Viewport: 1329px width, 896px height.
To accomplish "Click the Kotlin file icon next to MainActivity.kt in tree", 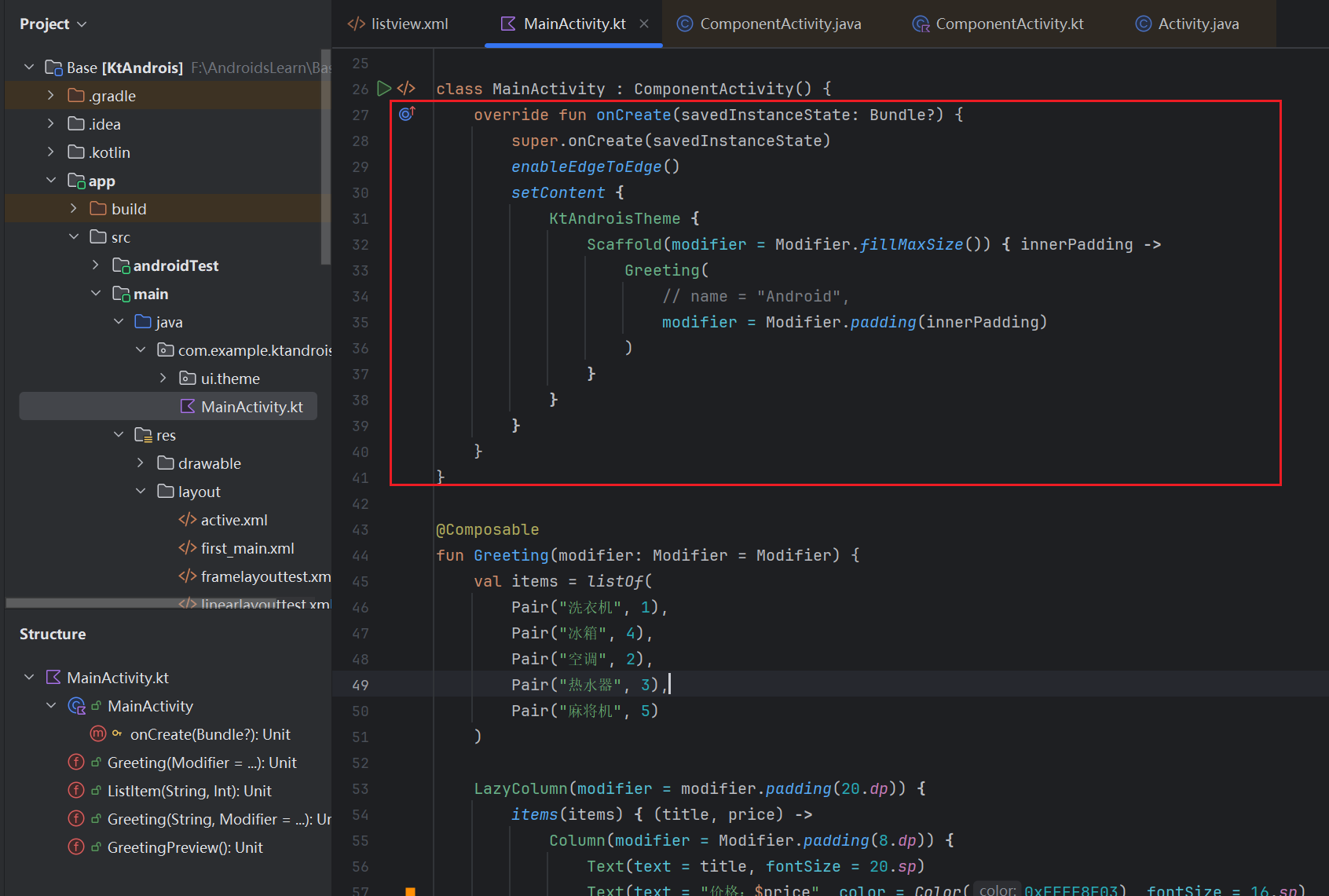I will click(188, 407).
